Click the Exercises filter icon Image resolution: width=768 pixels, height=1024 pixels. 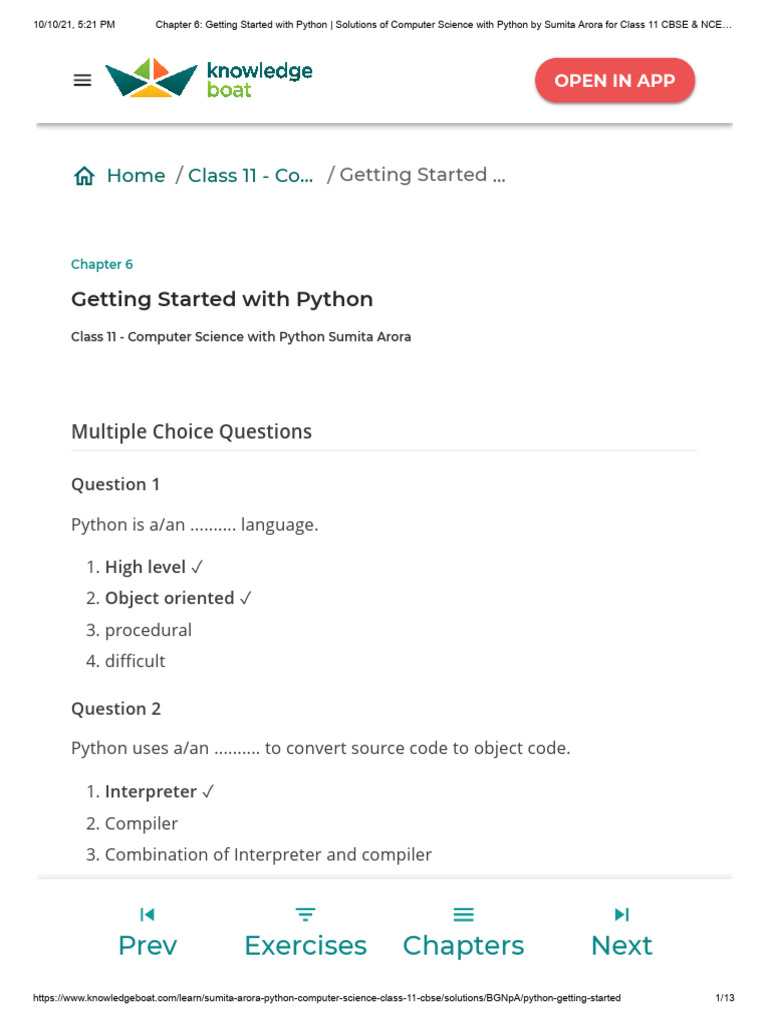pos(305,914)
